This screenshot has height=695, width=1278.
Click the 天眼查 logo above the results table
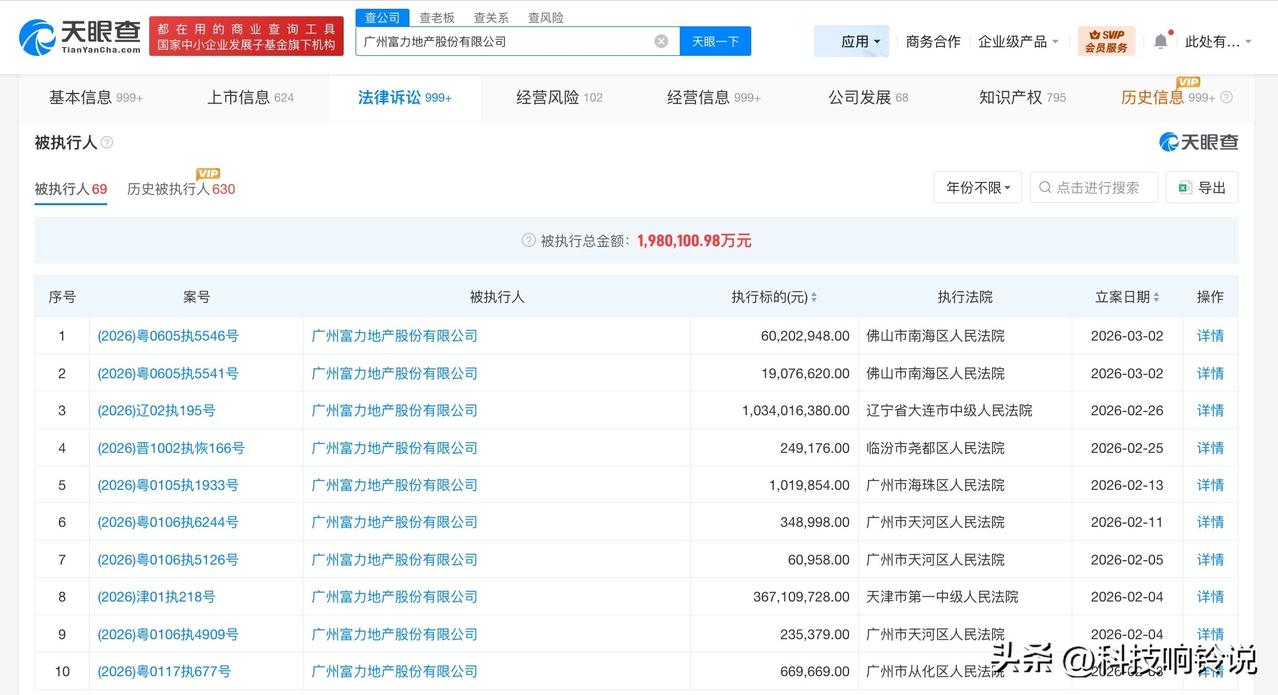[x=1197, y=142]
